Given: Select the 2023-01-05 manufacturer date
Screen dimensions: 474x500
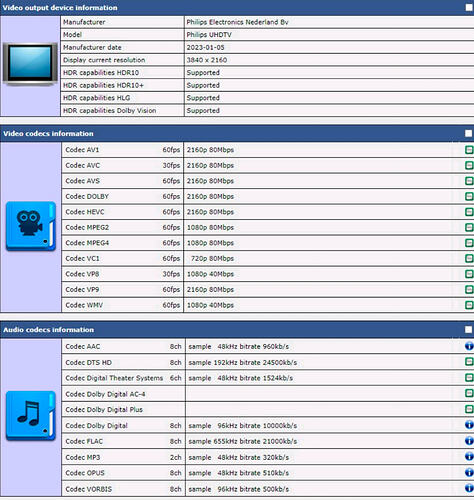Looking at the screenshot, I should (205, 47).
